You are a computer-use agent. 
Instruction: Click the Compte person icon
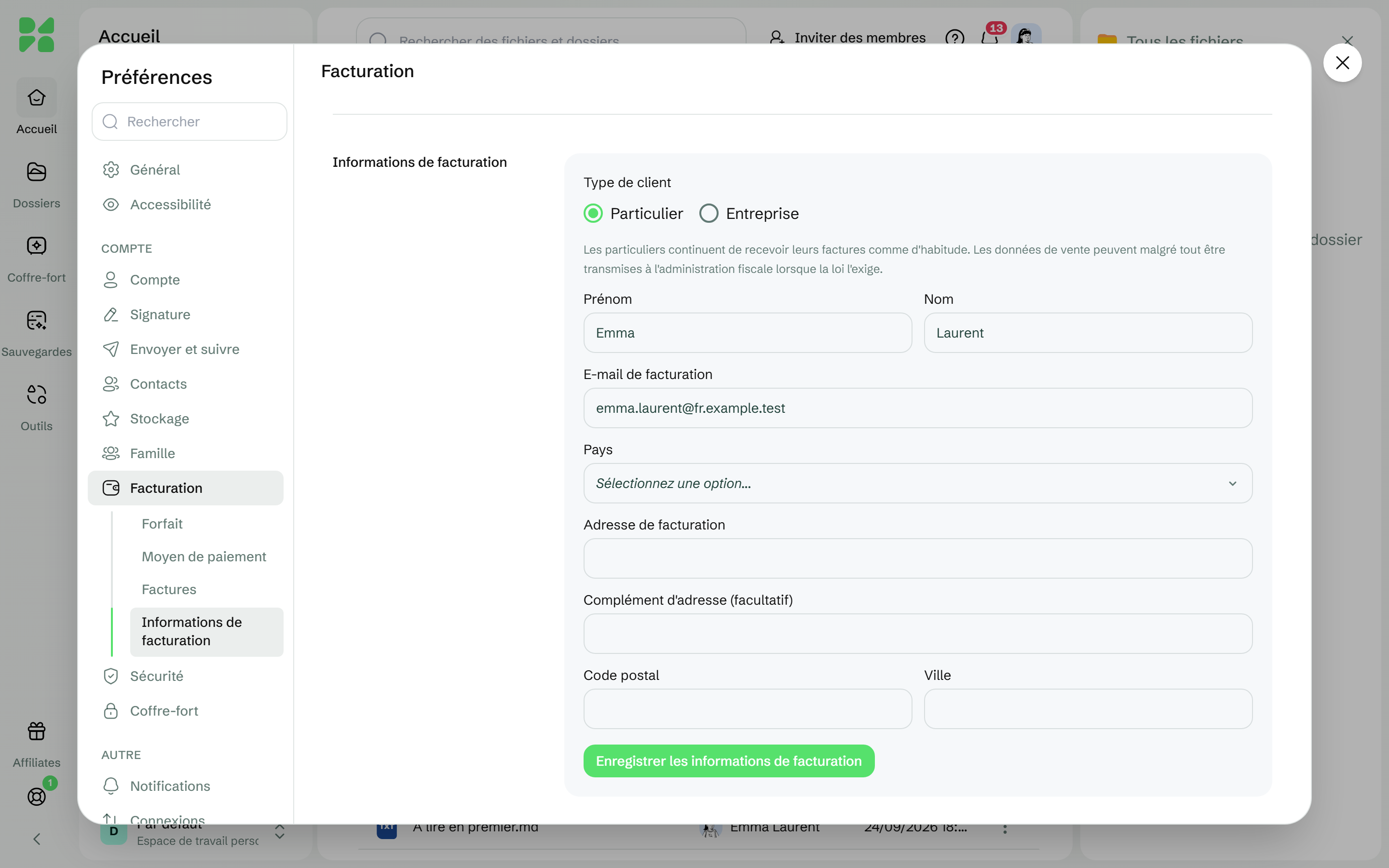(x=111, y=280)
